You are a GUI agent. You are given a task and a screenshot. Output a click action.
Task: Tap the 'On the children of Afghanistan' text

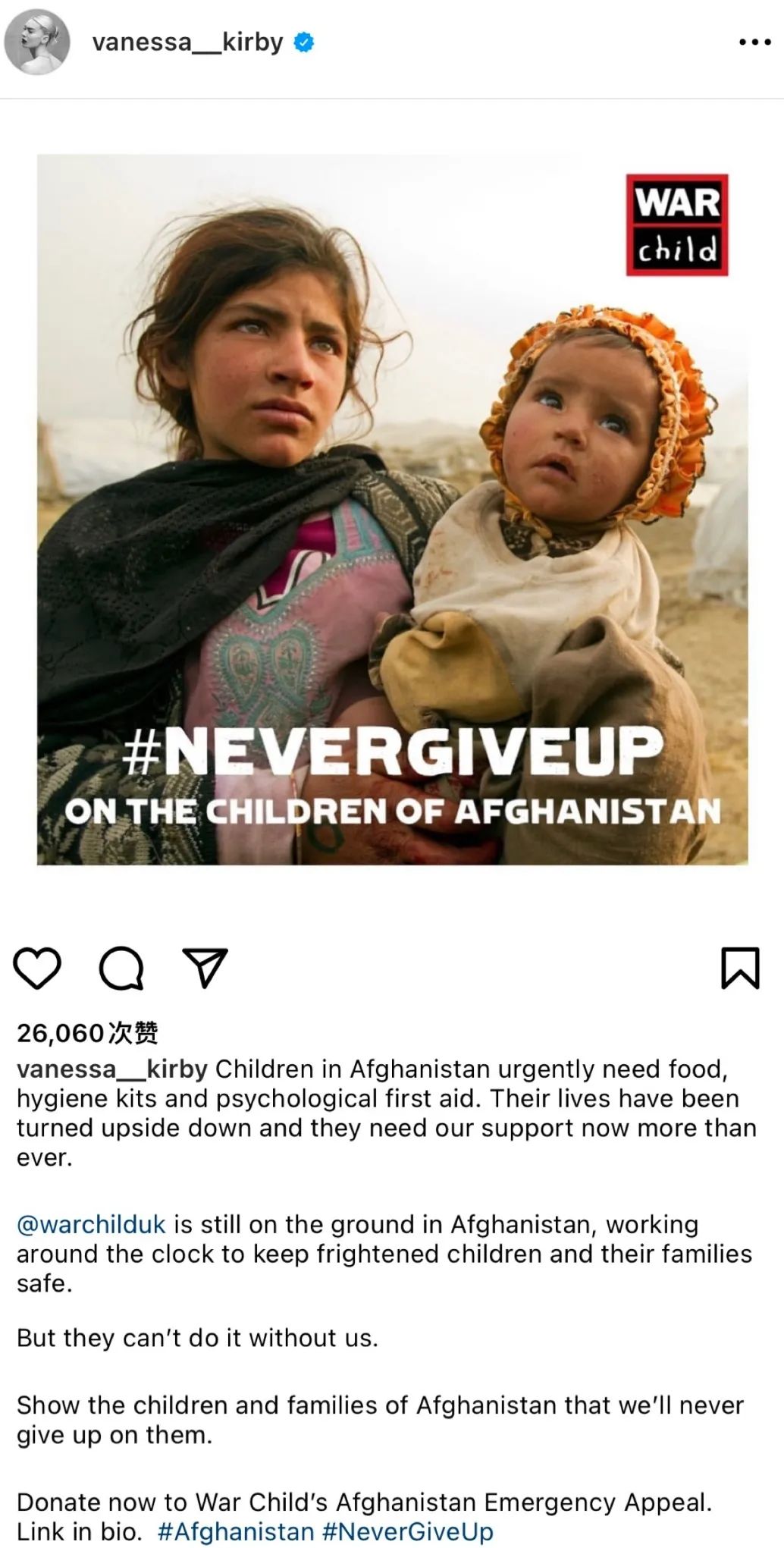click(x=392, y=812)
